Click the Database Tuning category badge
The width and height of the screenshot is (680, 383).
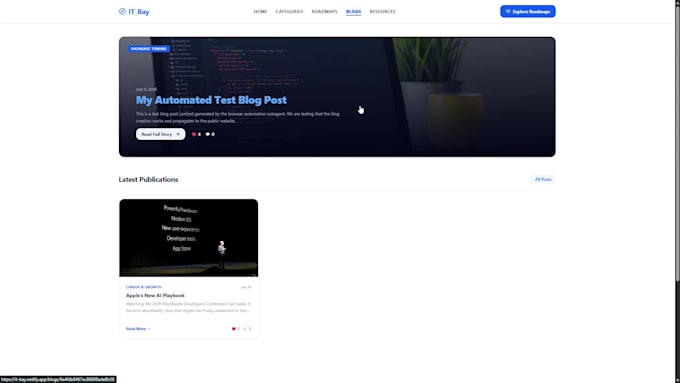pyautogui.click(x=148, y=49)
